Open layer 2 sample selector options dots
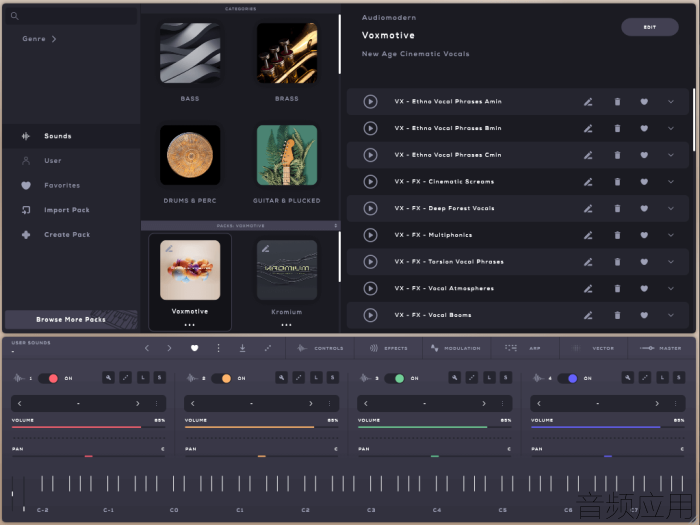700x525 pixels. click(329, 404)
